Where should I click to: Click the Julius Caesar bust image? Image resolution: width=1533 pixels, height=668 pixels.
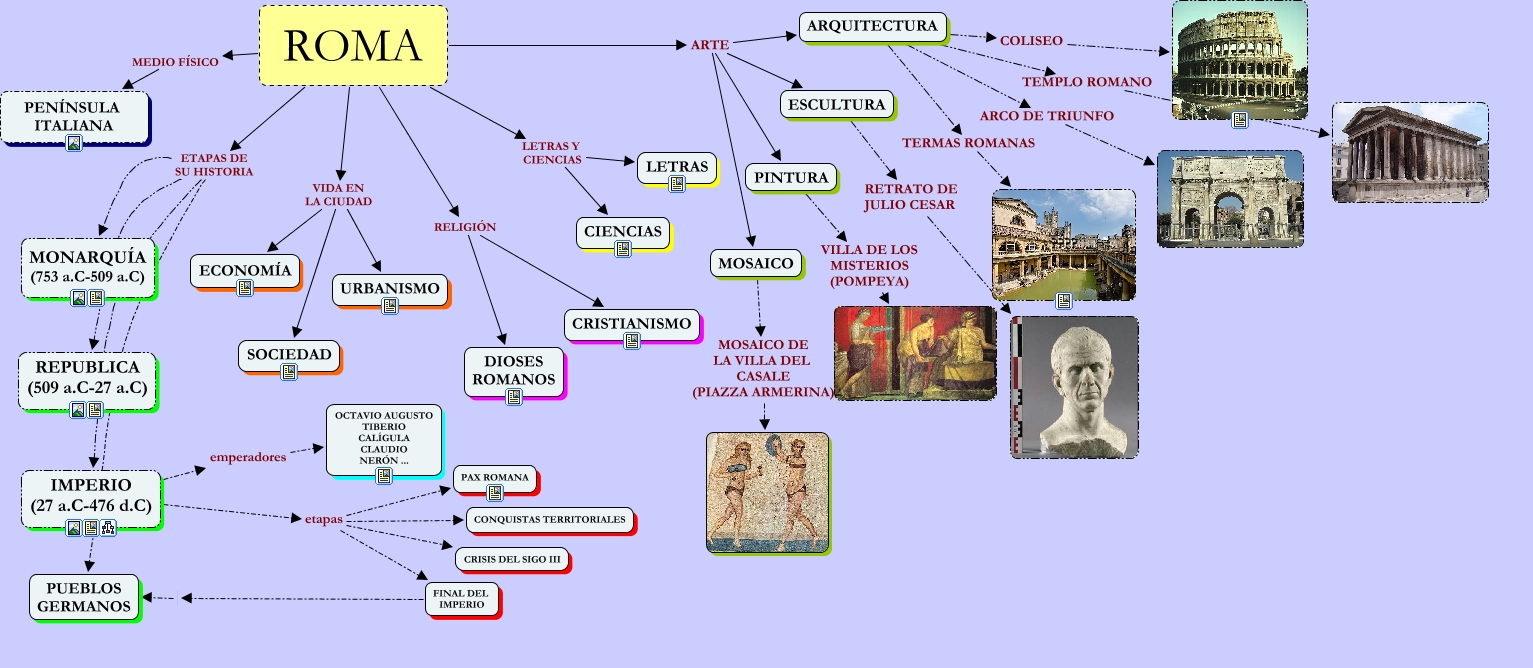(x=1075, y=387)
